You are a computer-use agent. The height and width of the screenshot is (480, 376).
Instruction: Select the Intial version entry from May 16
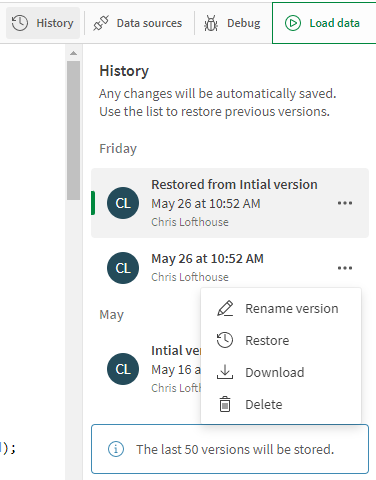(x=146, y=369)
